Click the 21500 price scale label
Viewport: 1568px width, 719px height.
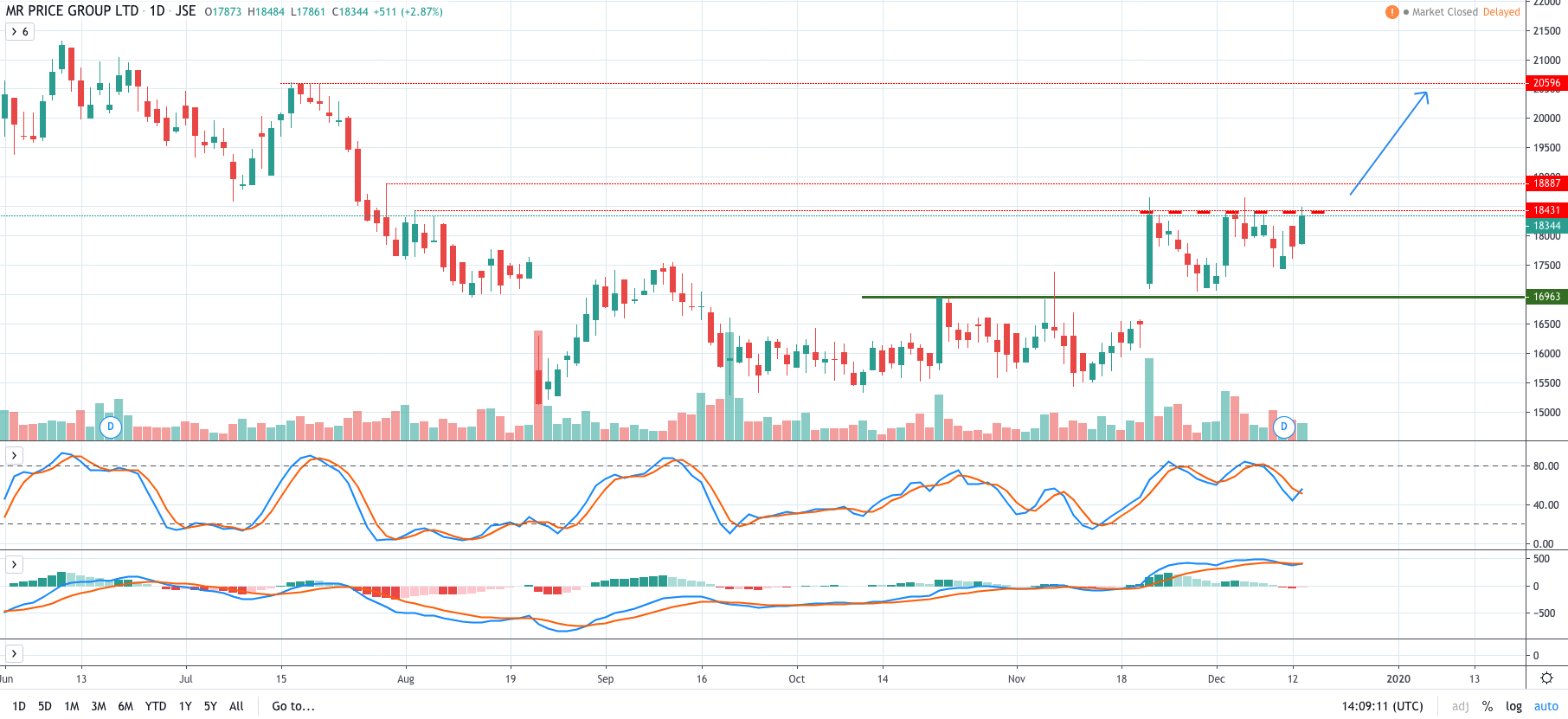click(x=1546, y=31)
